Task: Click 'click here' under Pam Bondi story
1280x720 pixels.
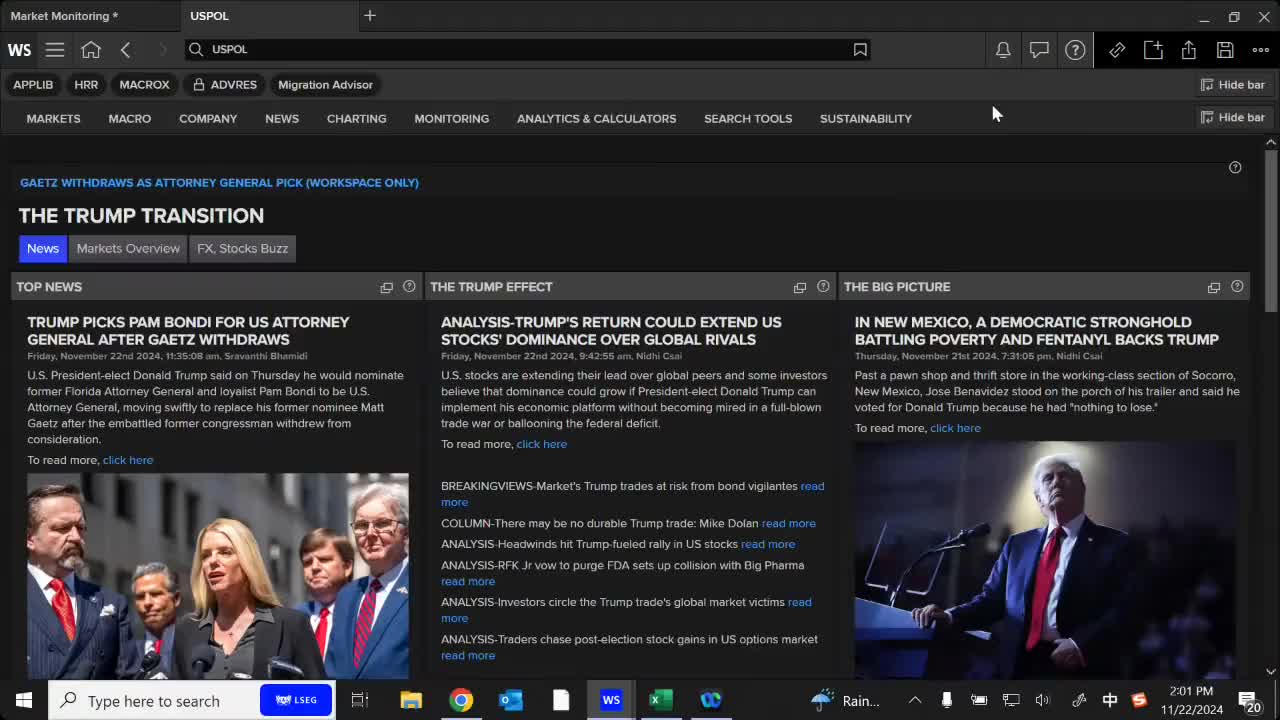Action: [128, 460]
